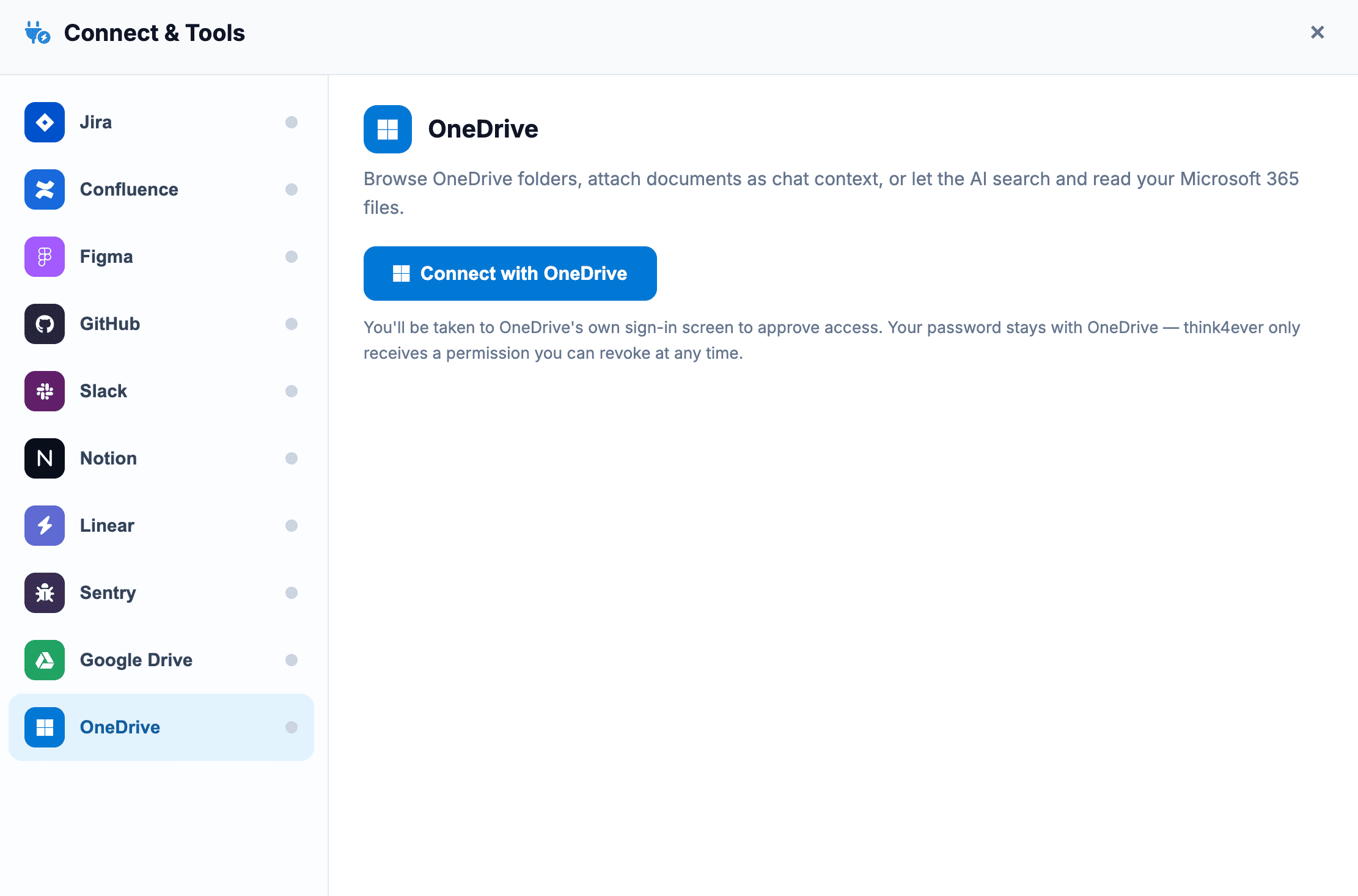The width and height of the screenshot is (1358, 896).
Task: Click the Confluence logo icon
Action: tap(45, 189)
